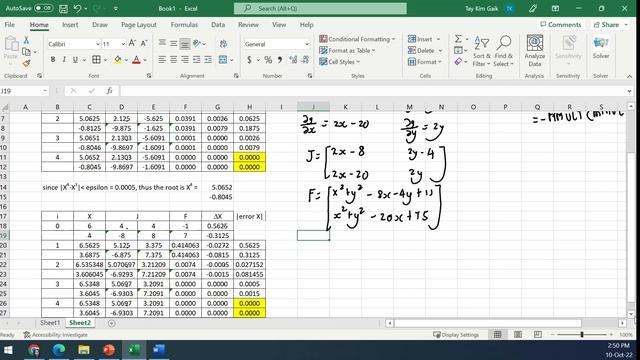Click the Find & Select magnifier icon
This screenshot has height=360, width=640.
click(x=503, y=51)
